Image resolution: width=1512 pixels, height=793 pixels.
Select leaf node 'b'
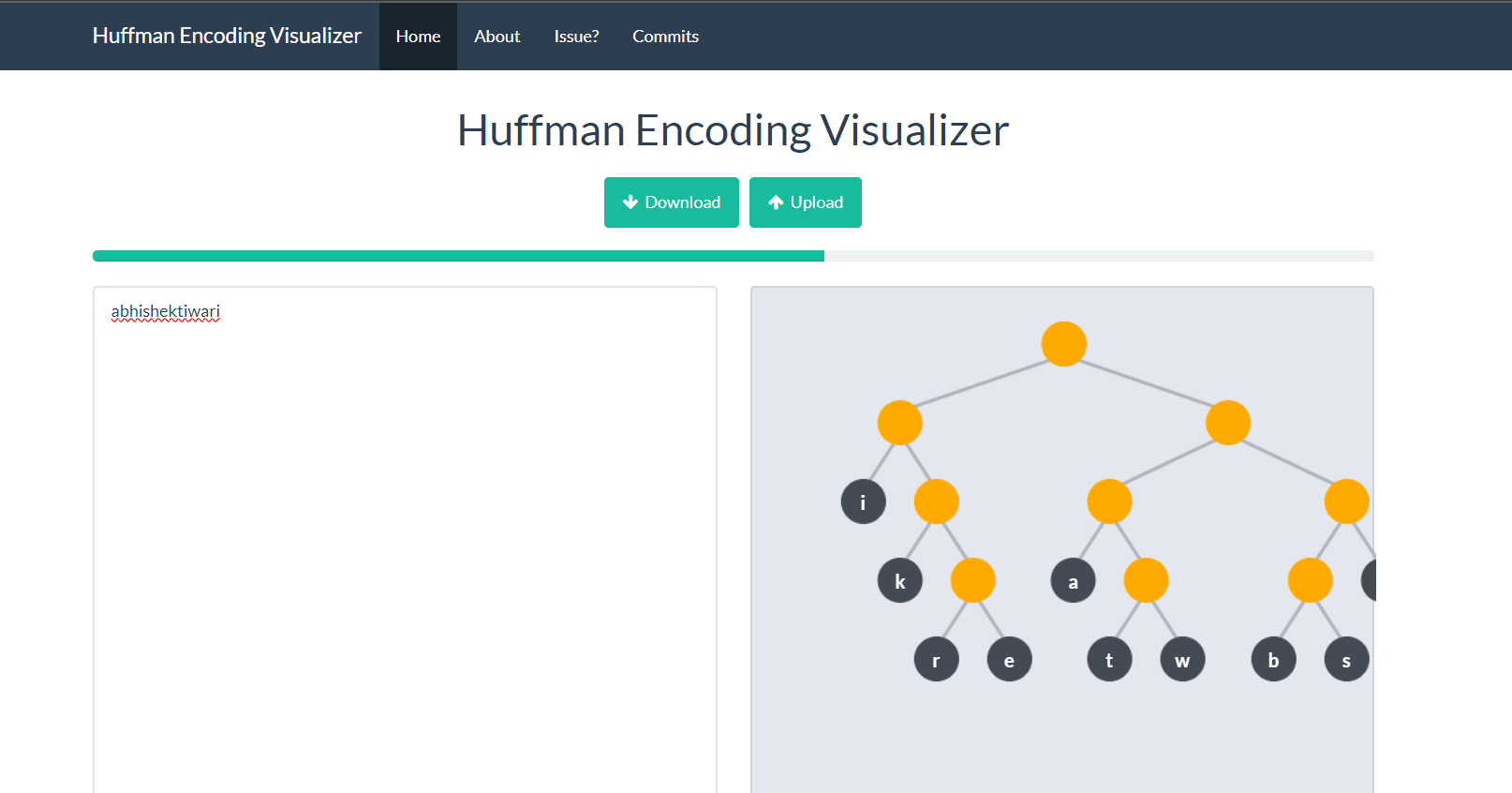[x=1274, y=660]
